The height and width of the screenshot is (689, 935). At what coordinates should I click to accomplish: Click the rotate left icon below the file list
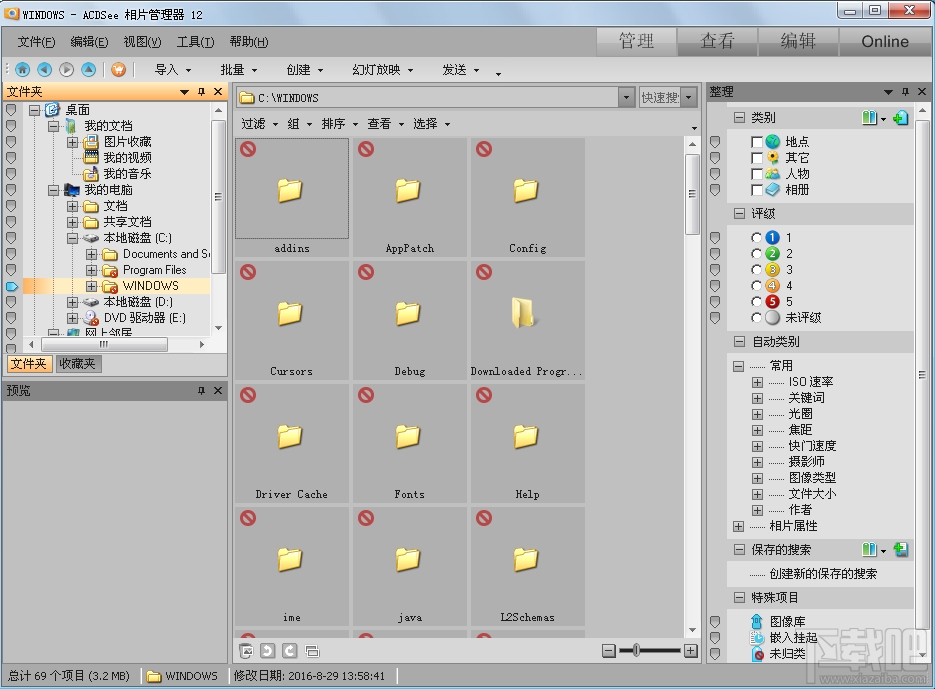(x=267, y=650)
